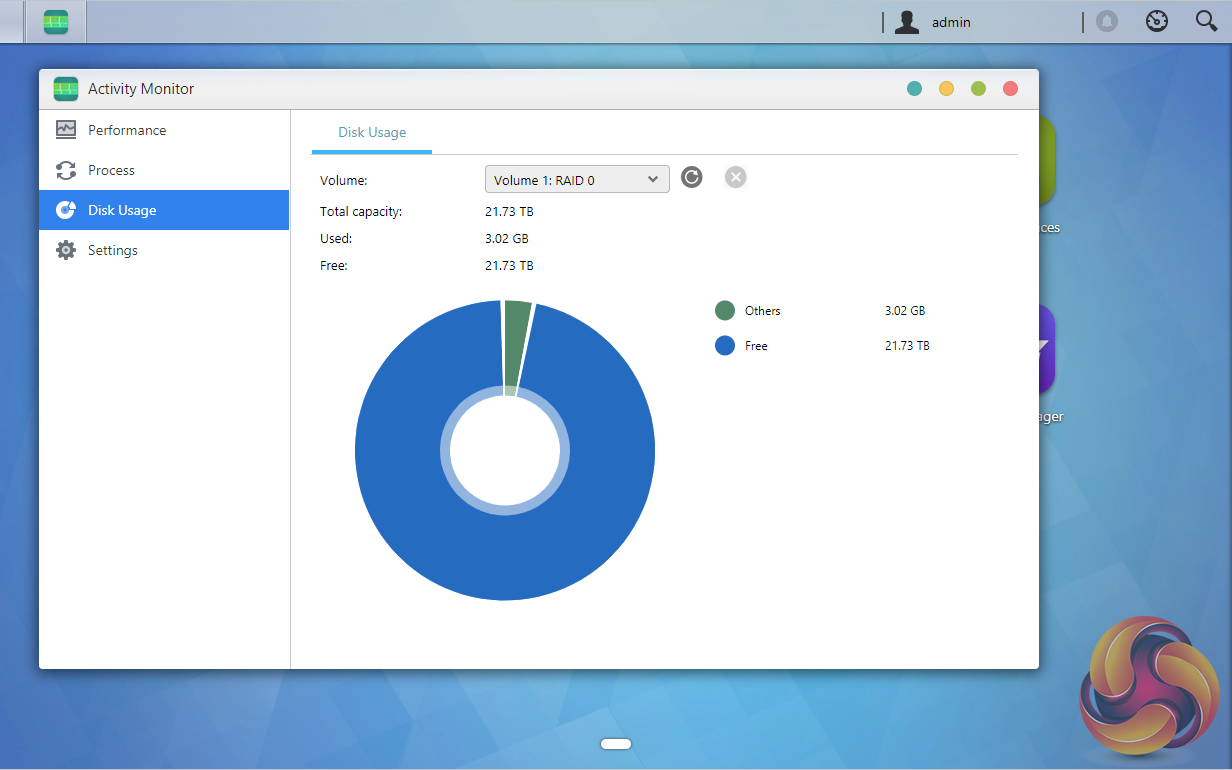The image size is (1232, 770).
Task: Click the desktop page indicator at bottom
Action: [x=616, y=743]
